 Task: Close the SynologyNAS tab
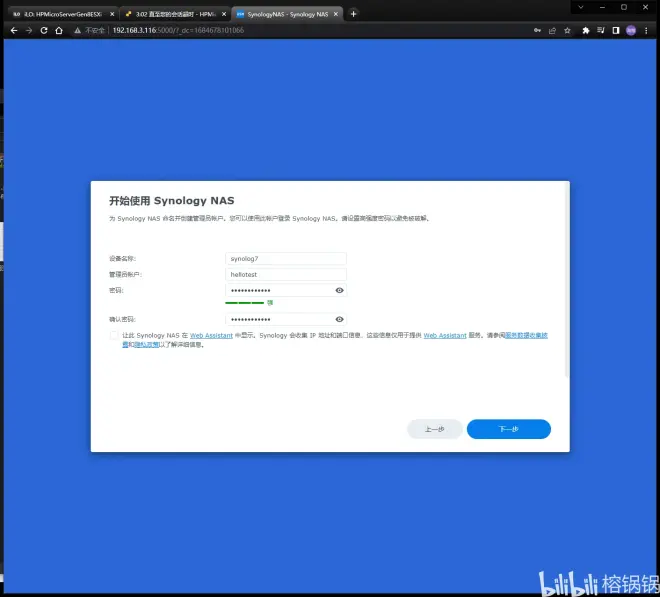tap(336, 14)
